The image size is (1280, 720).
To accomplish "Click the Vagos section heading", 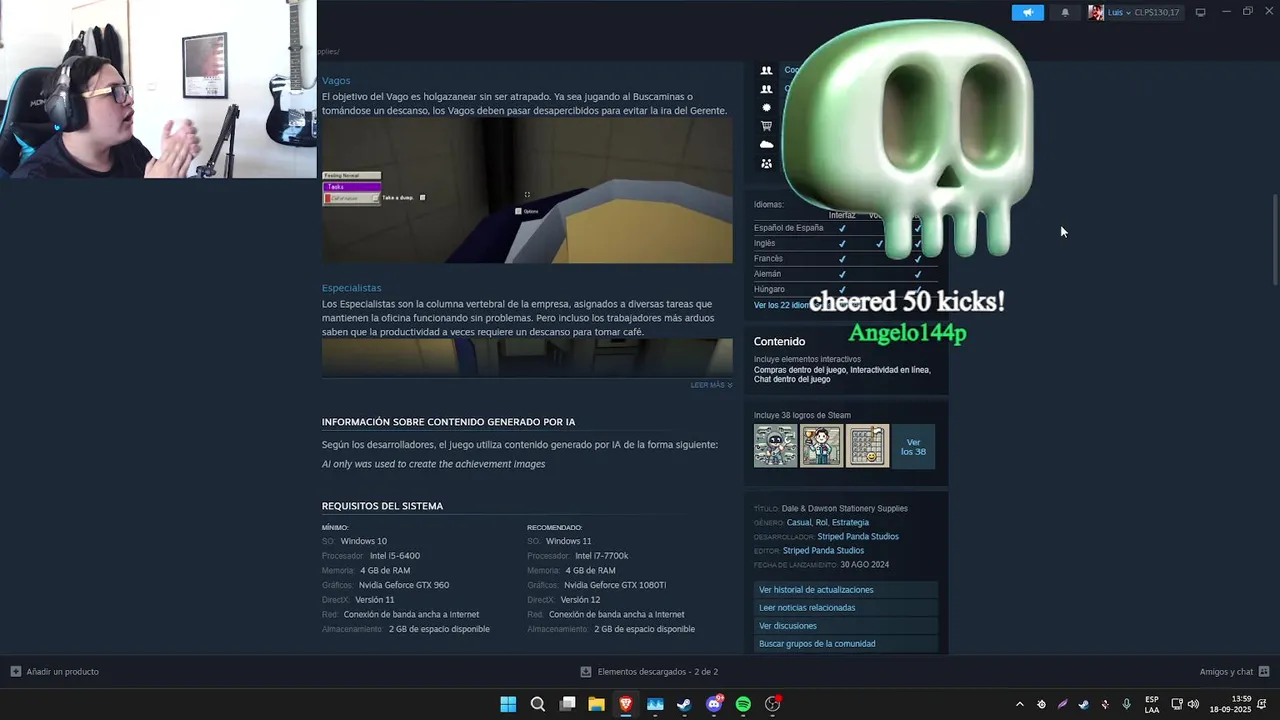I will tap(336, 81).
